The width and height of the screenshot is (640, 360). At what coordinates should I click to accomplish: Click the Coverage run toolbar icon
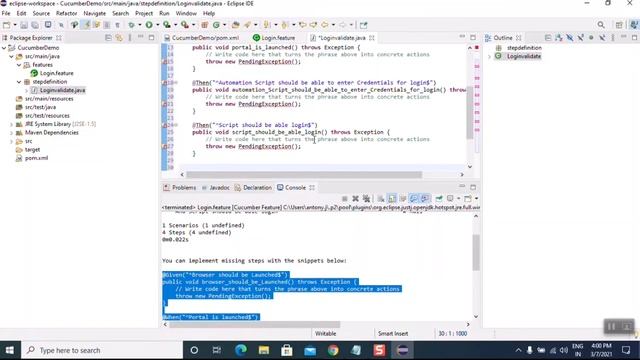coord(167,25)
